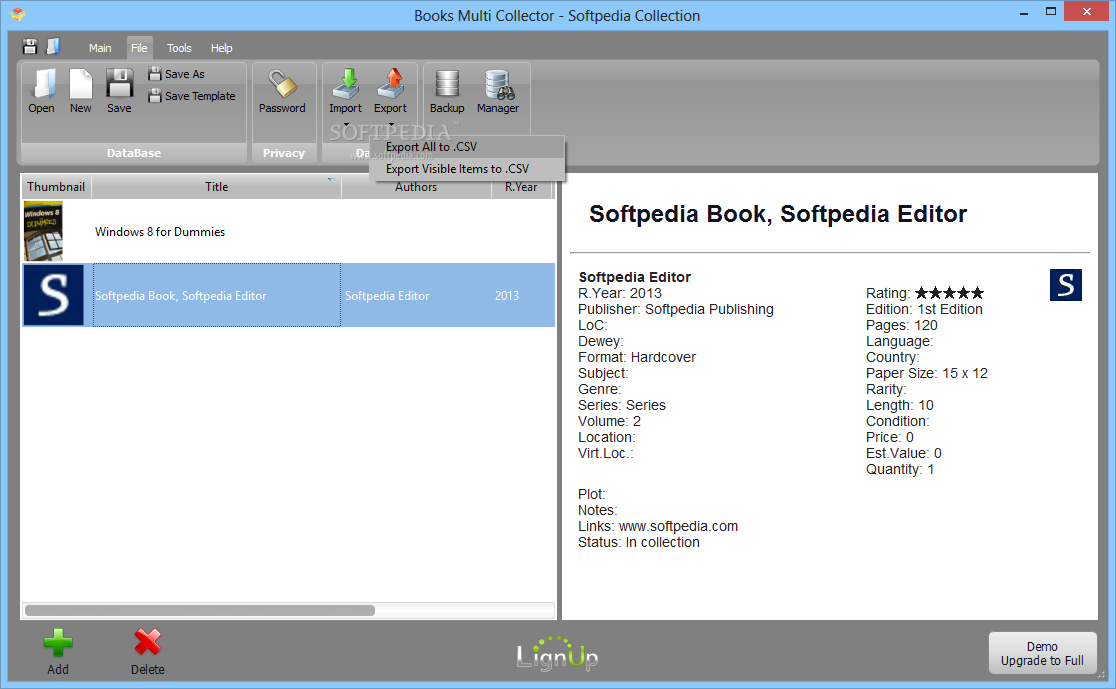Click the Softpedia S thumbnail in the list
Screen dimensions: 1116x689
pyautogui.click(x=53, y=295)
